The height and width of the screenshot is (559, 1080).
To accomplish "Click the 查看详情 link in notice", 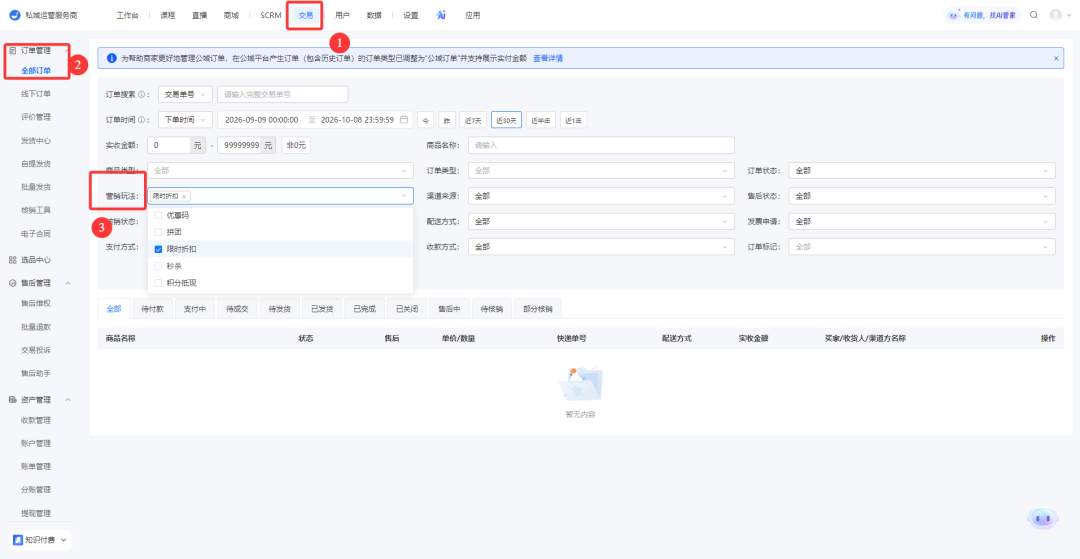I will (x=548, y=59).
